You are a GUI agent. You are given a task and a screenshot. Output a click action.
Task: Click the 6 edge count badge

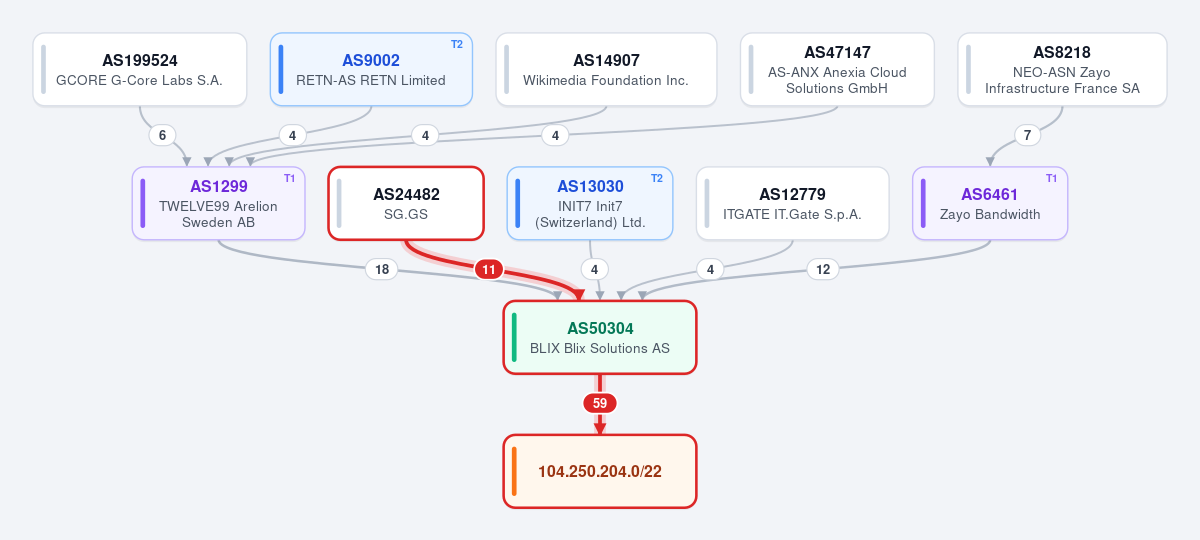click(162, 135)
